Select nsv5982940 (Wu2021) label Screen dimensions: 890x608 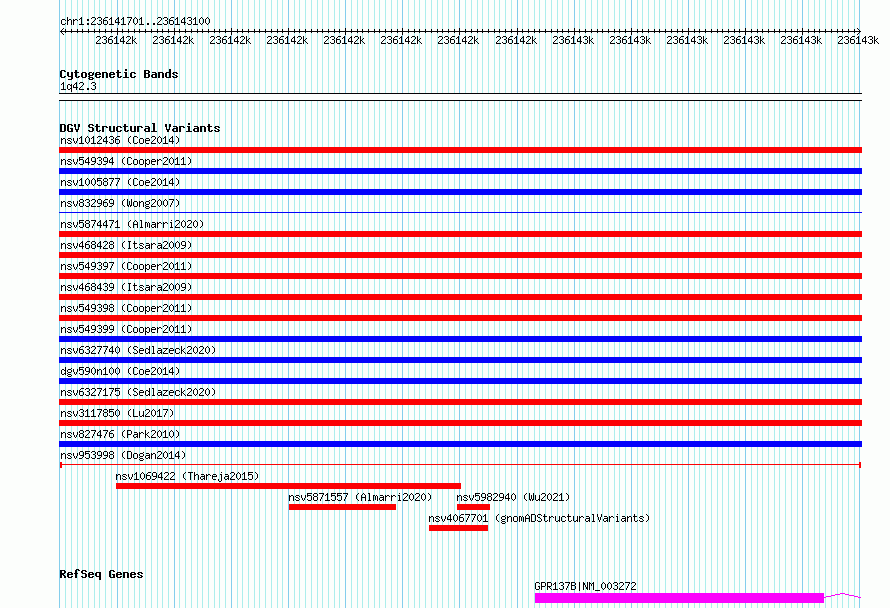tap(513, 497)
